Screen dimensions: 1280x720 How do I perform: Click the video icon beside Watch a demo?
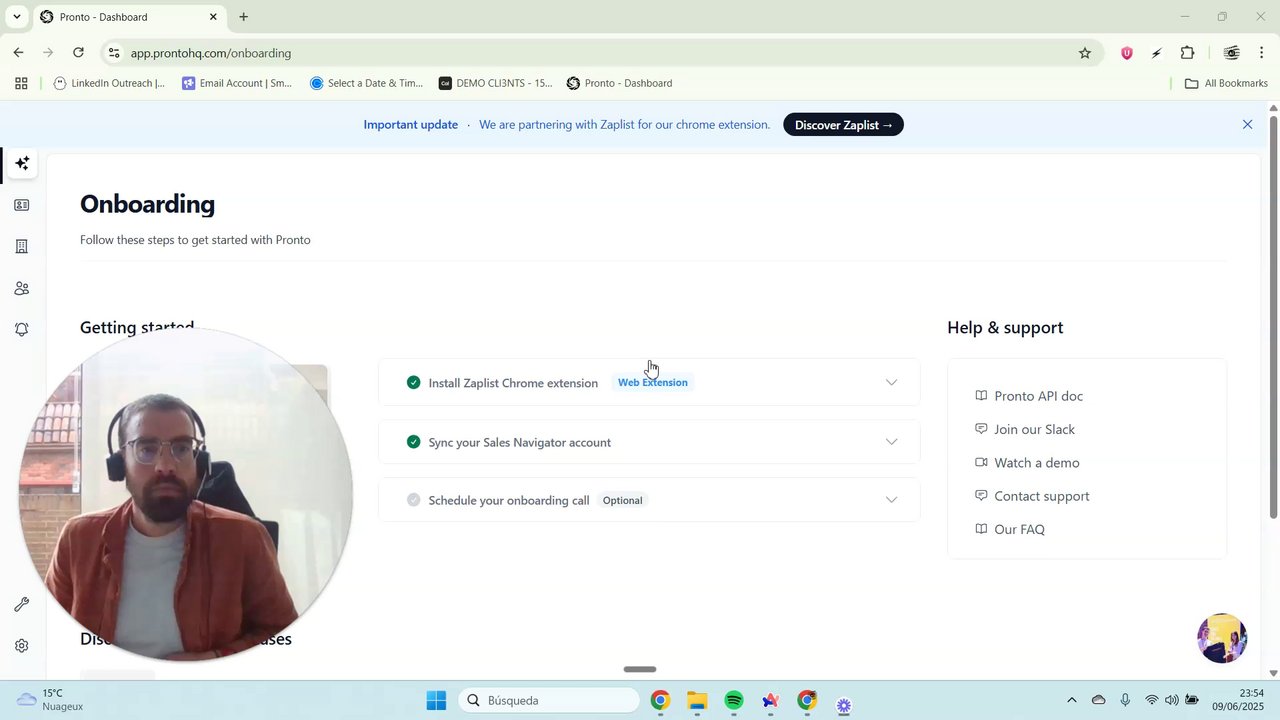pos(981,463)
